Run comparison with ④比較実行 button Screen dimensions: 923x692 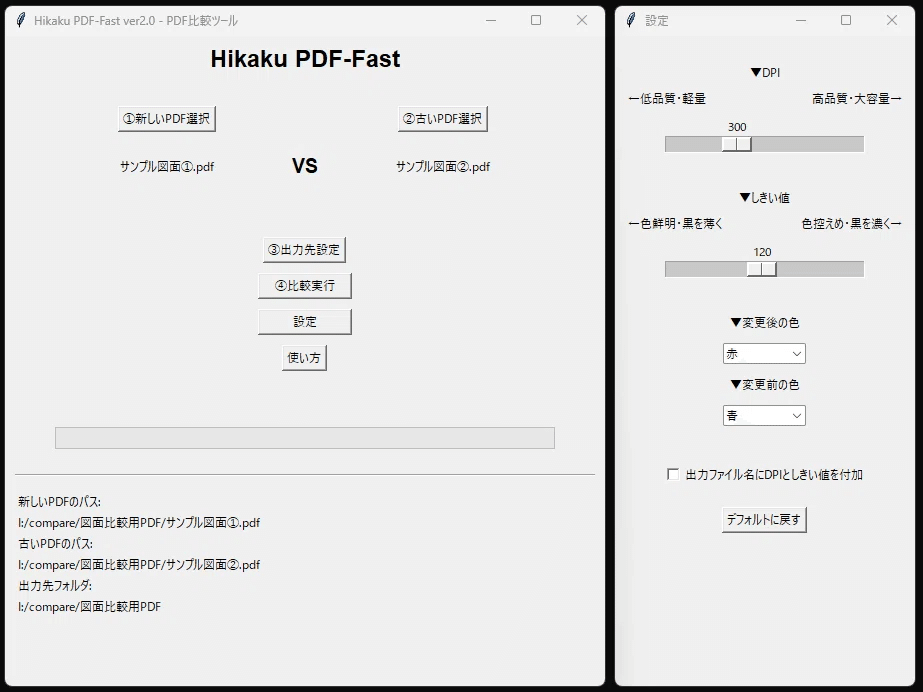(304, 285)
